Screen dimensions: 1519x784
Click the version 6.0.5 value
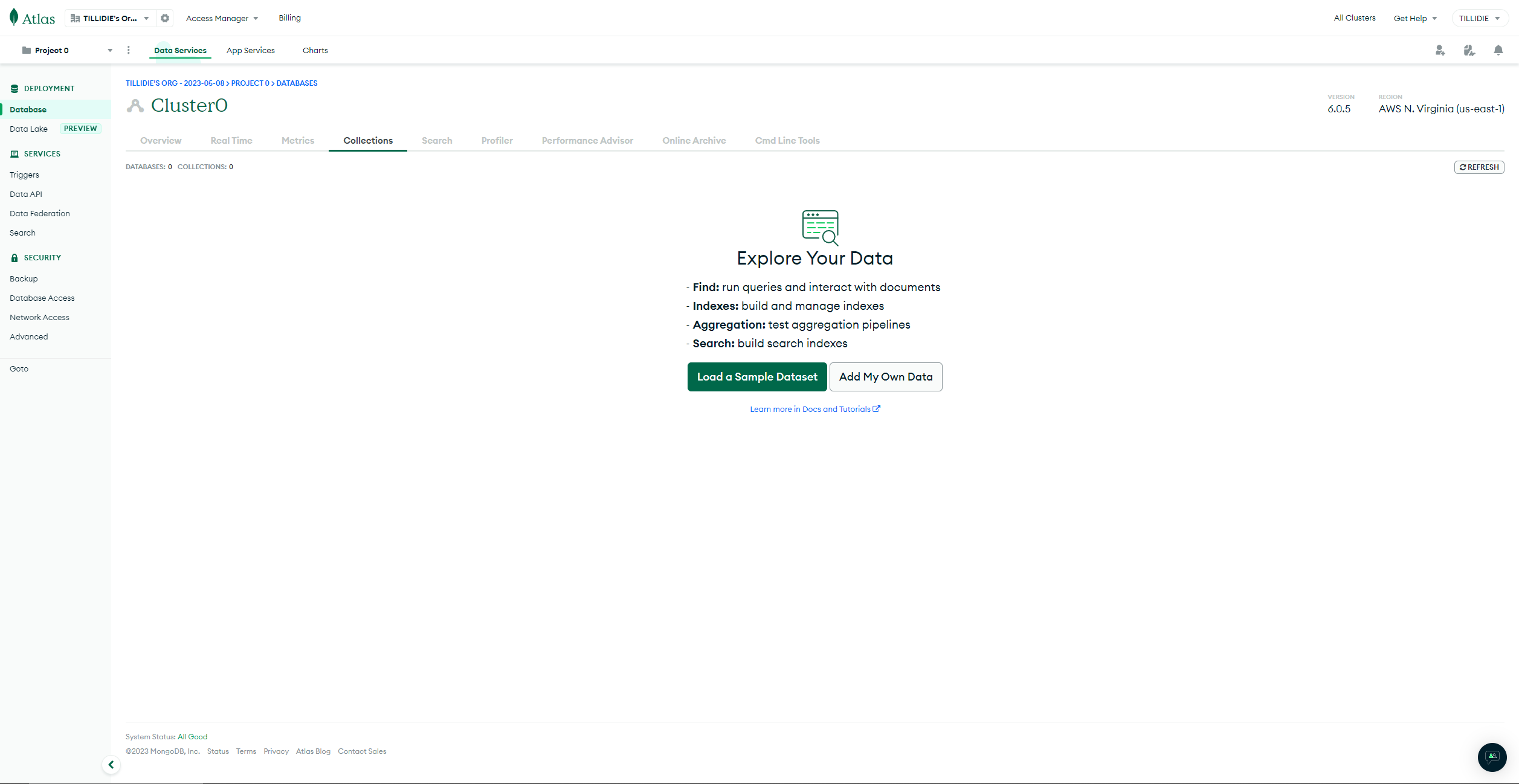(1339, 109)
